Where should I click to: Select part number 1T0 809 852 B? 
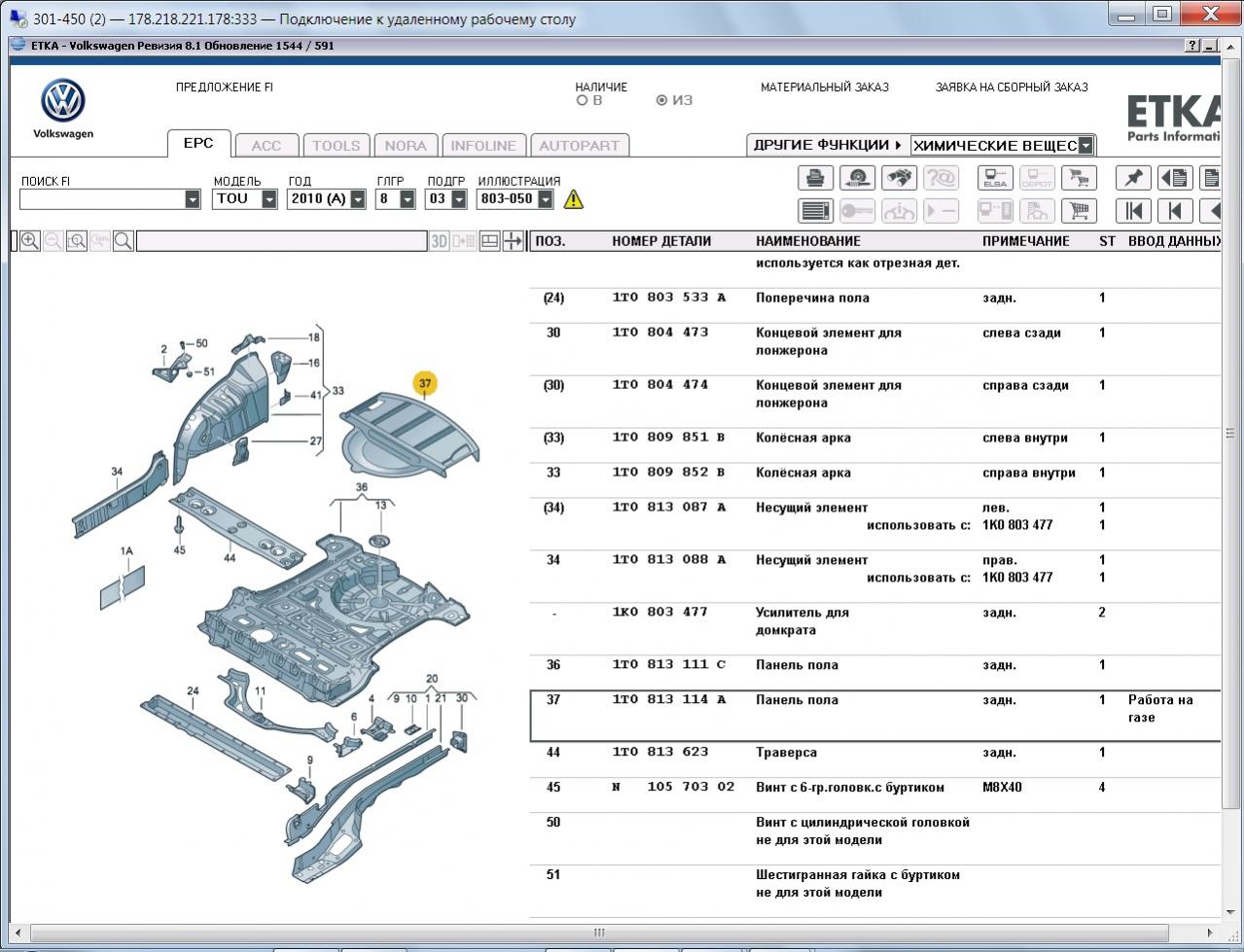(669, 473)
